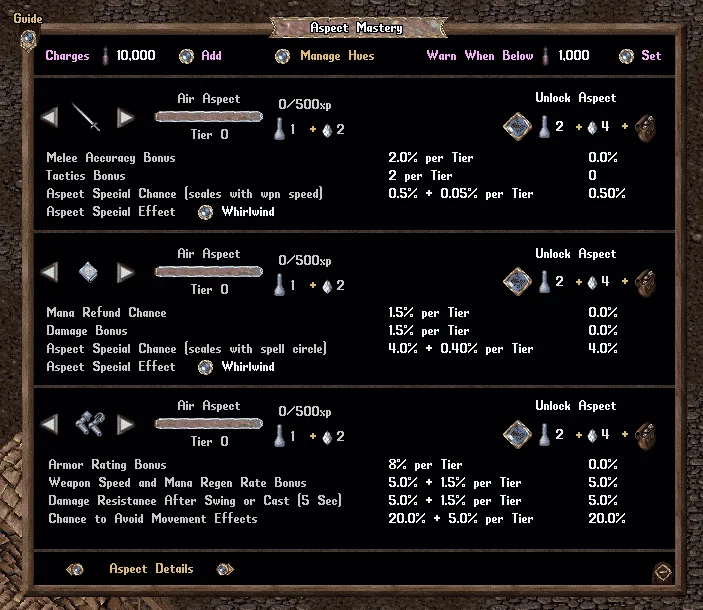Go to next weapon aspect arrow

coord(126,118)
